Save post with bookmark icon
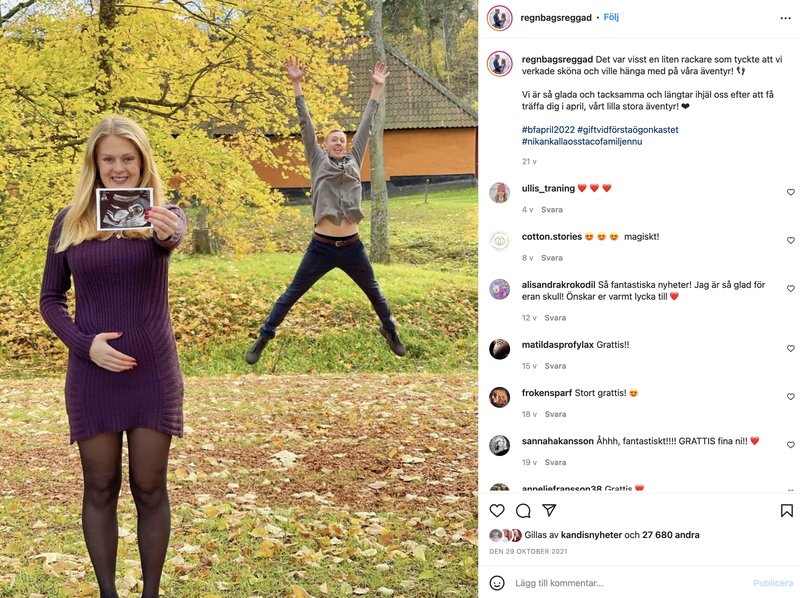Viewport: 800px width, 598px height. click(x=786, y=510)
